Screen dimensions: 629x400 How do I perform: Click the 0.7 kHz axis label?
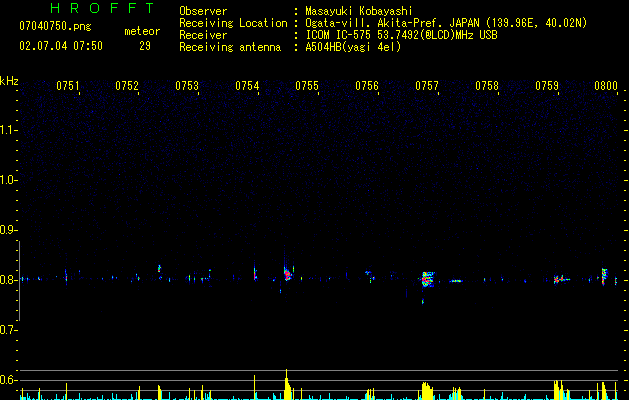(x=8, y=330)
